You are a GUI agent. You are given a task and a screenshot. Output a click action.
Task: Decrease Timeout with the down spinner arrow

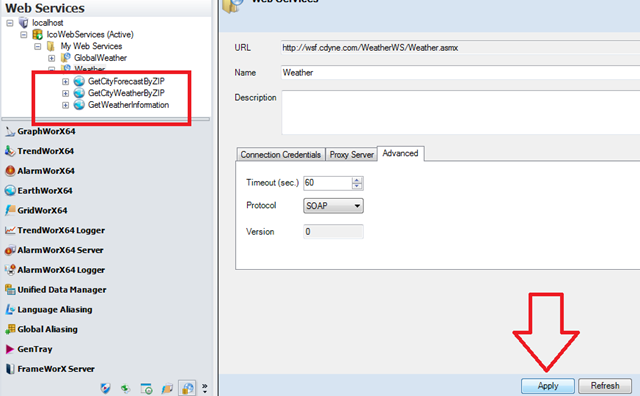coord(357,186)
